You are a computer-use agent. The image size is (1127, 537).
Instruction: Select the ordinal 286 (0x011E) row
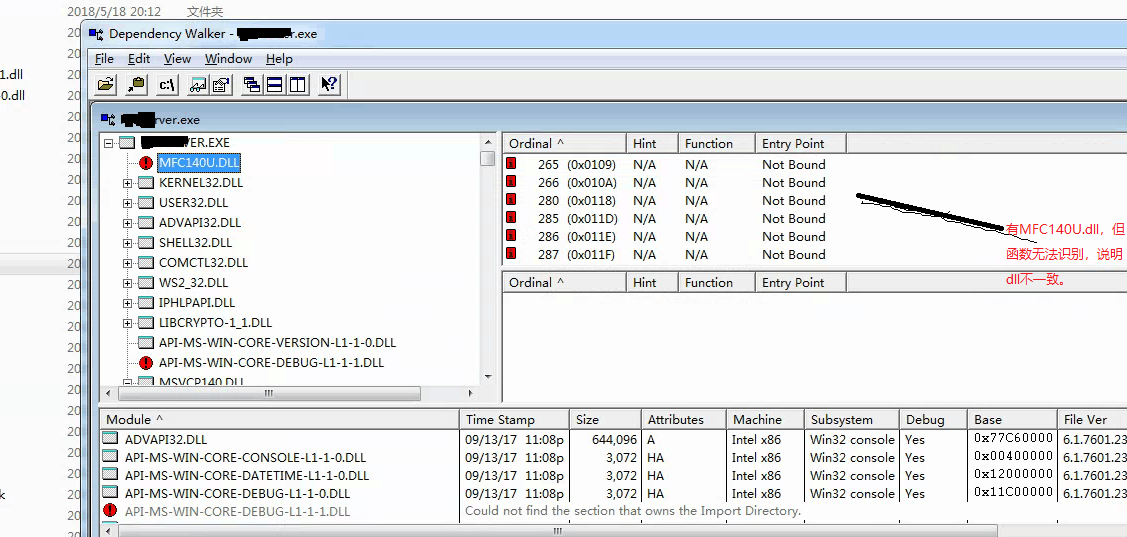(x=676, y=236)
